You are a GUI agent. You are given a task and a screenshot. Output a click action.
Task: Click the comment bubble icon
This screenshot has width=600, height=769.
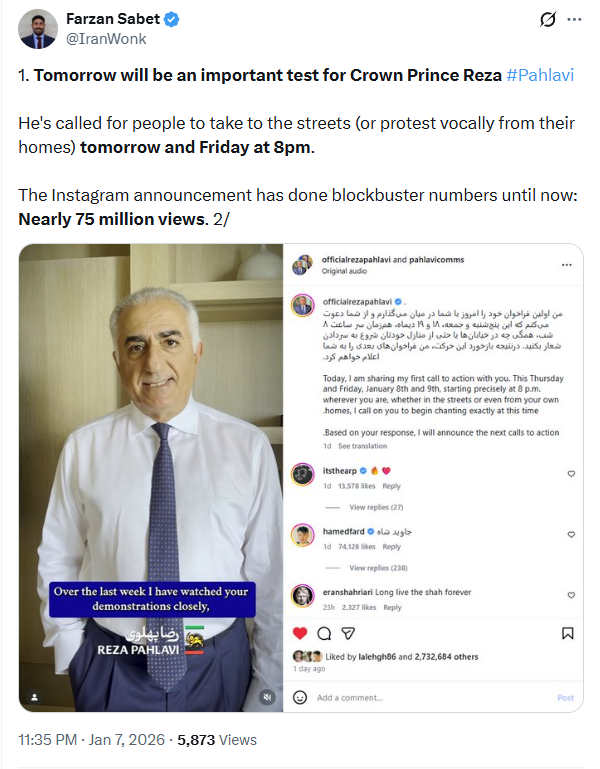324,634
